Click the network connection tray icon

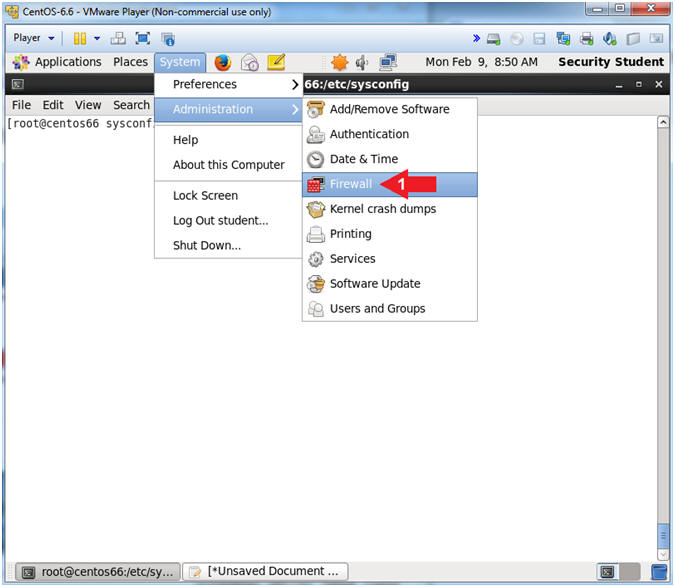click(x=388, y=63)
